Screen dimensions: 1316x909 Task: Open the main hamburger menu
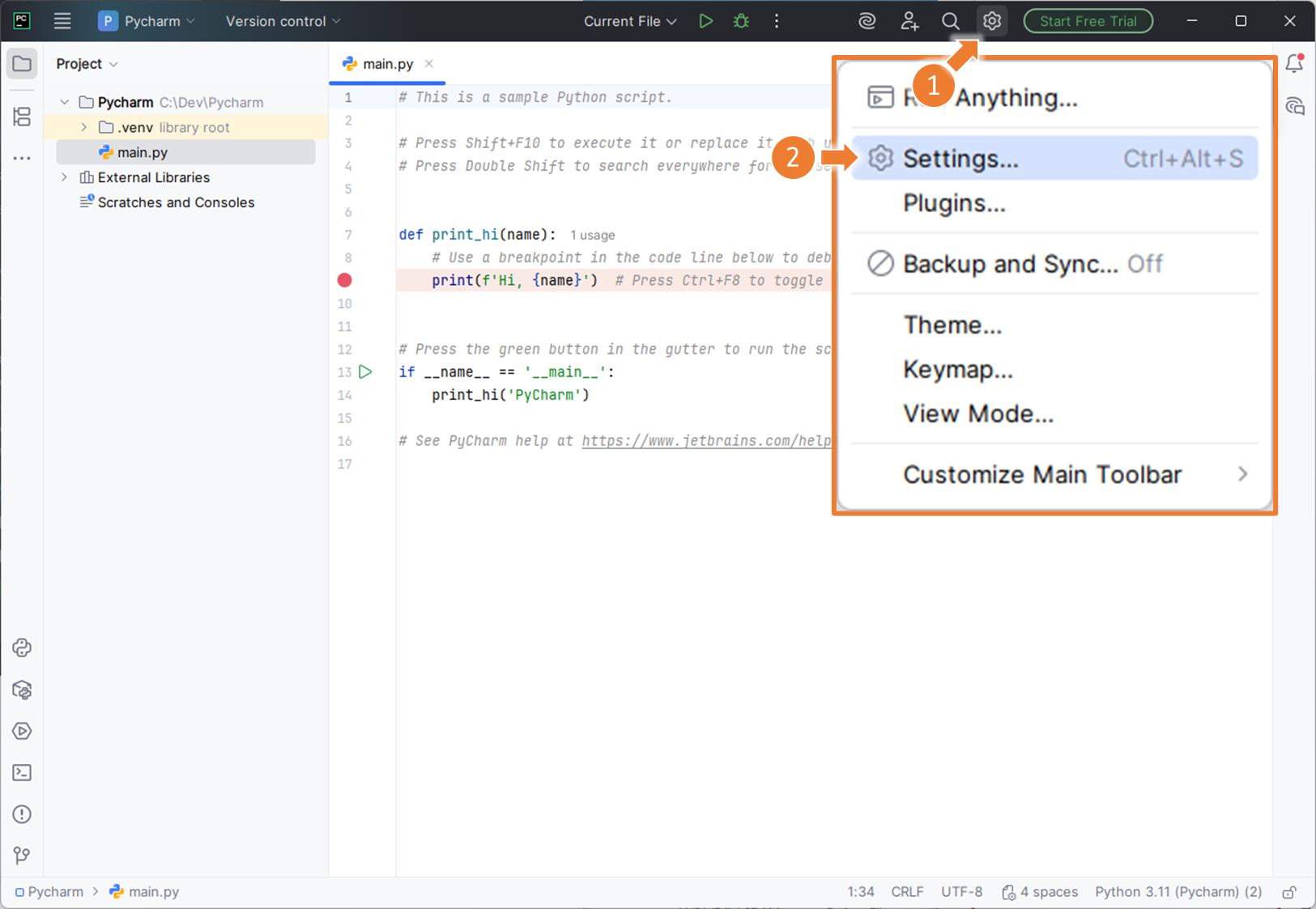62,21
